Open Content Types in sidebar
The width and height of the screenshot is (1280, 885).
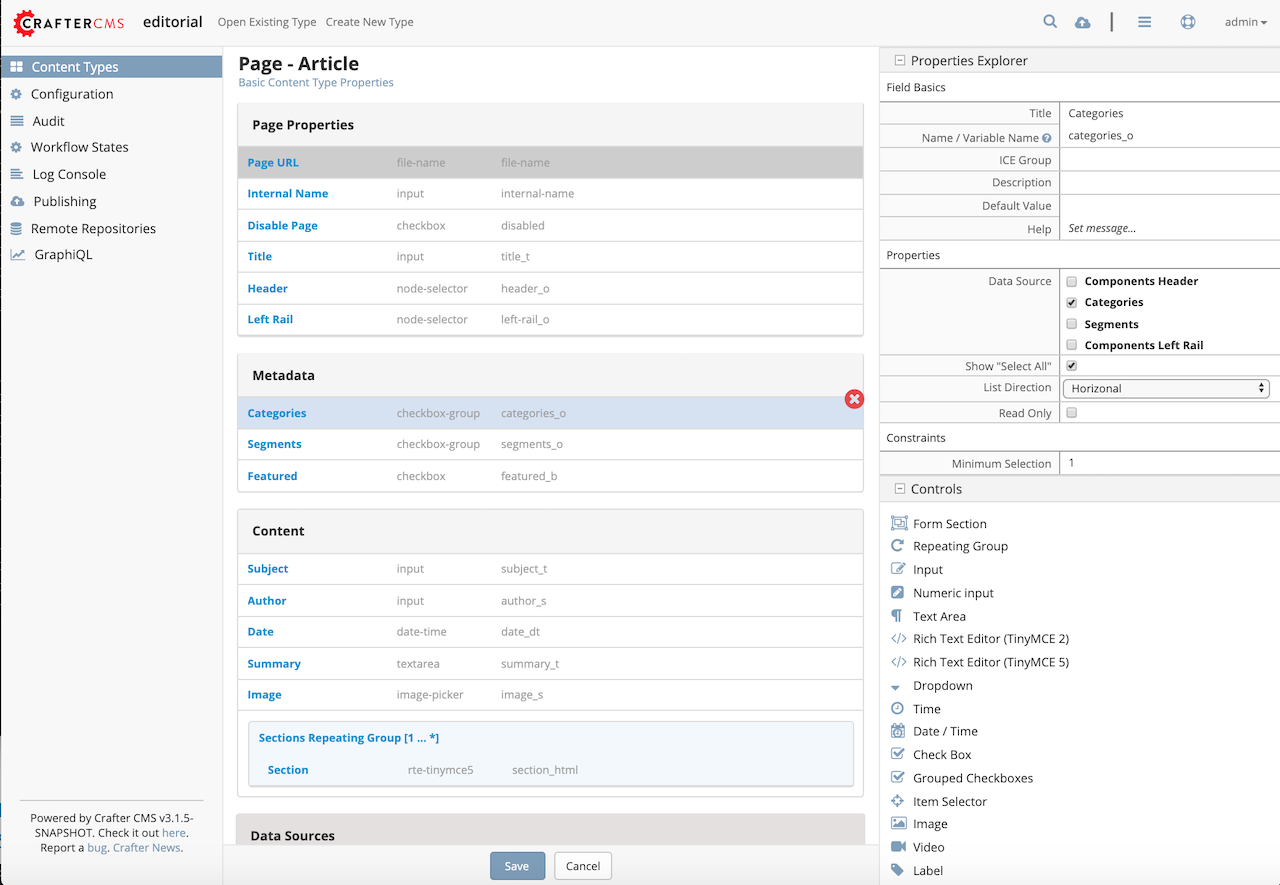111,67
